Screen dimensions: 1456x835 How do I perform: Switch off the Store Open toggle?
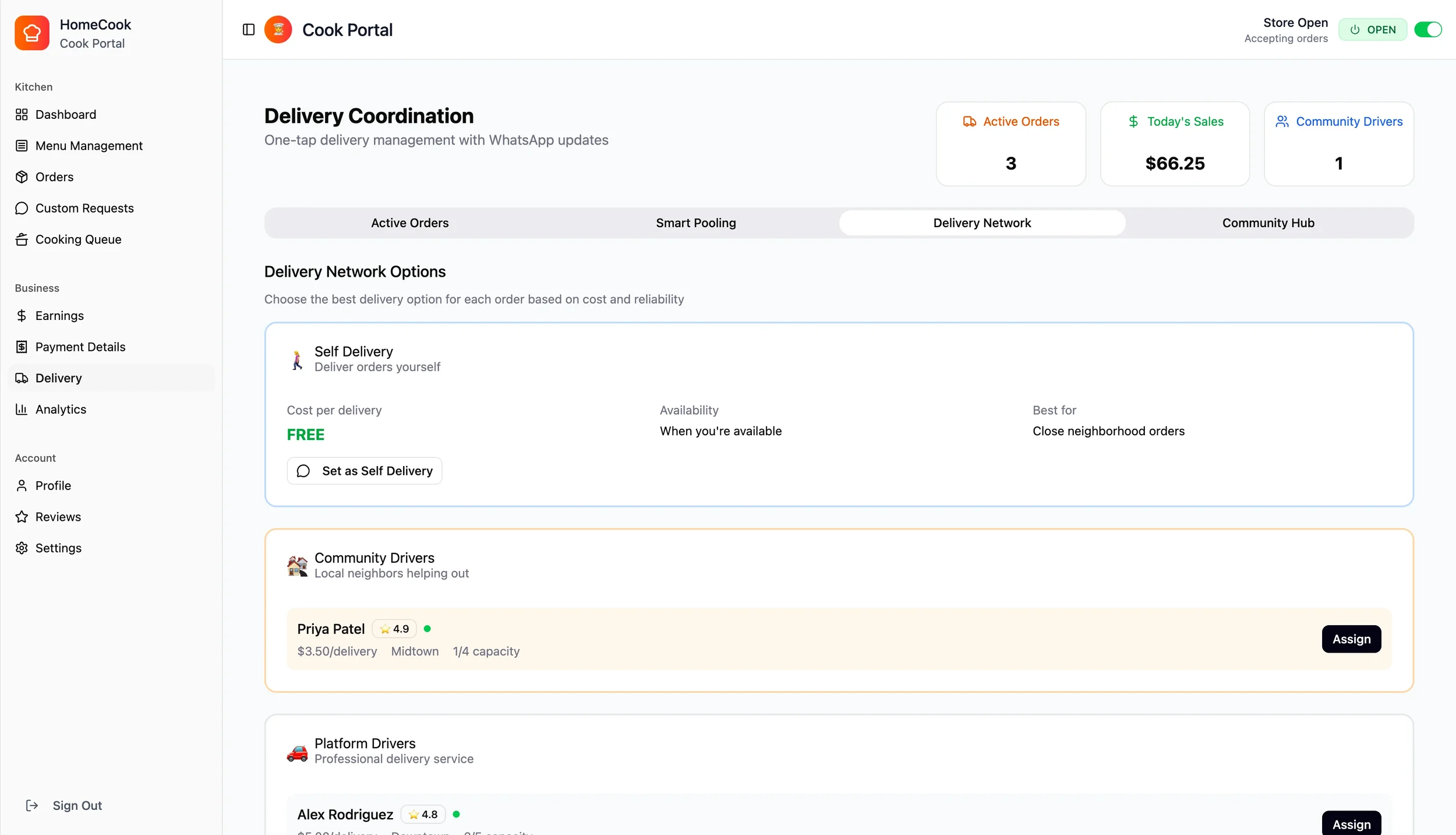tap(1427, 30)
